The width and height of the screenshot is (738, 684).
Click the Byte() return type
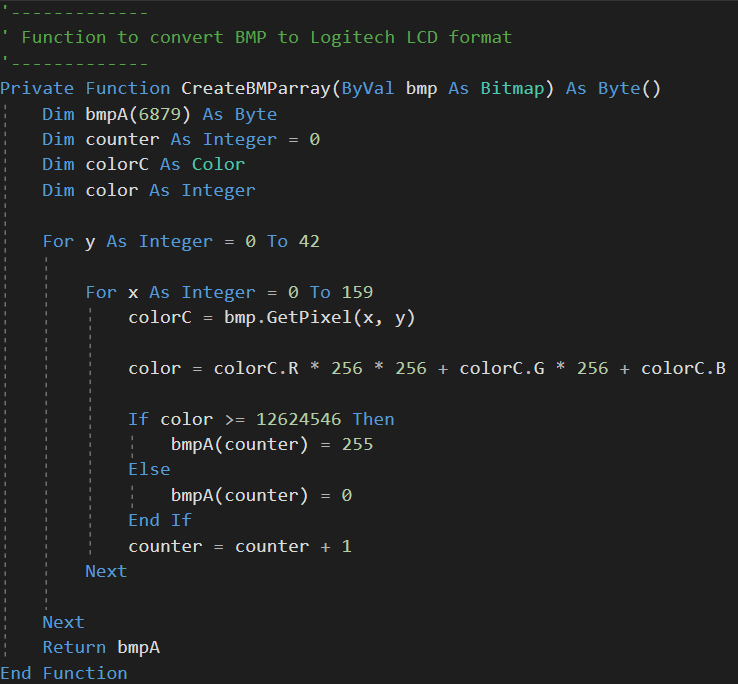pos(630,89)
